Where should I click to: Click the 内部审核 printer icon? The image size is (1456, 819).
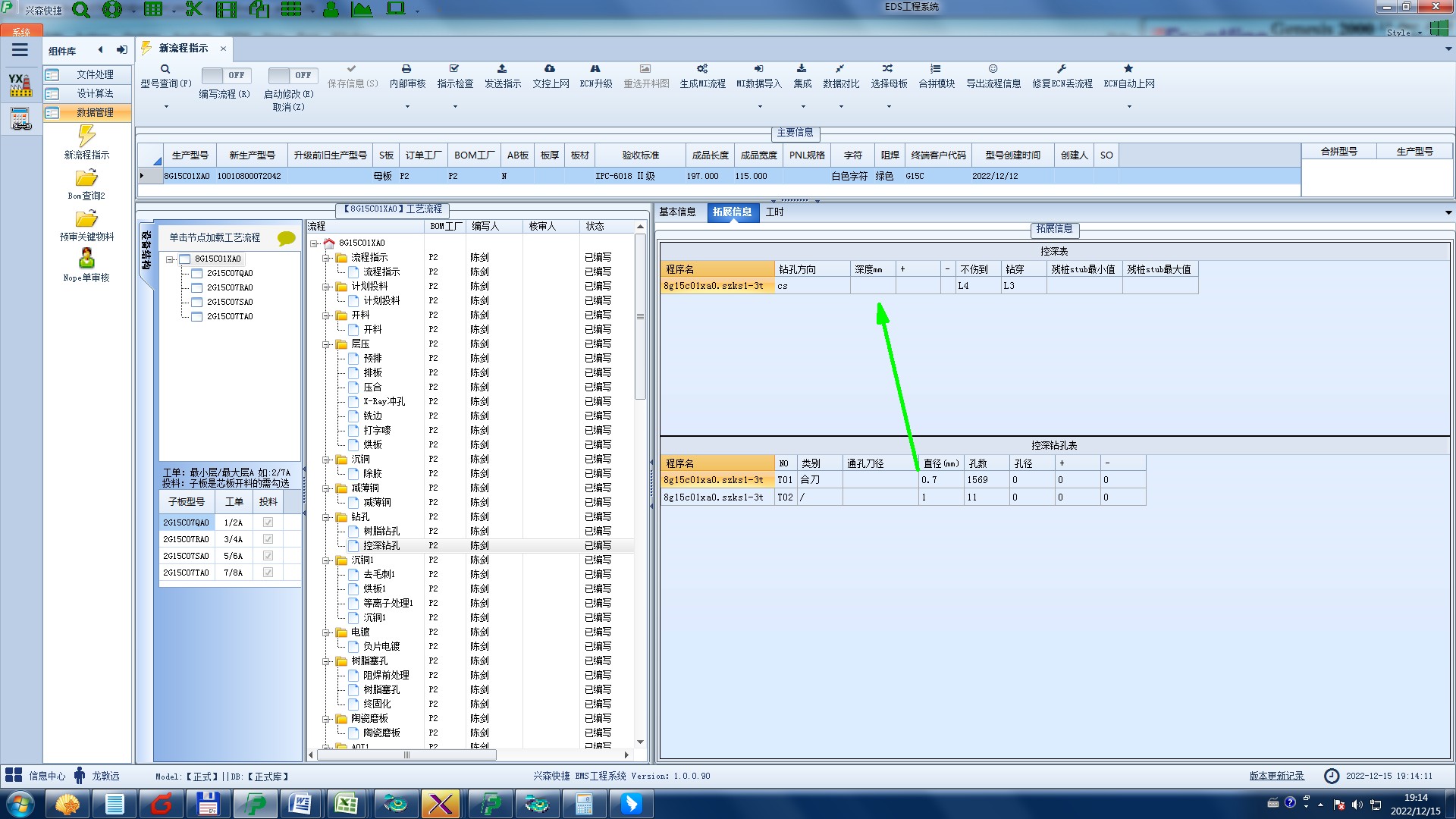tap(406, 69)
